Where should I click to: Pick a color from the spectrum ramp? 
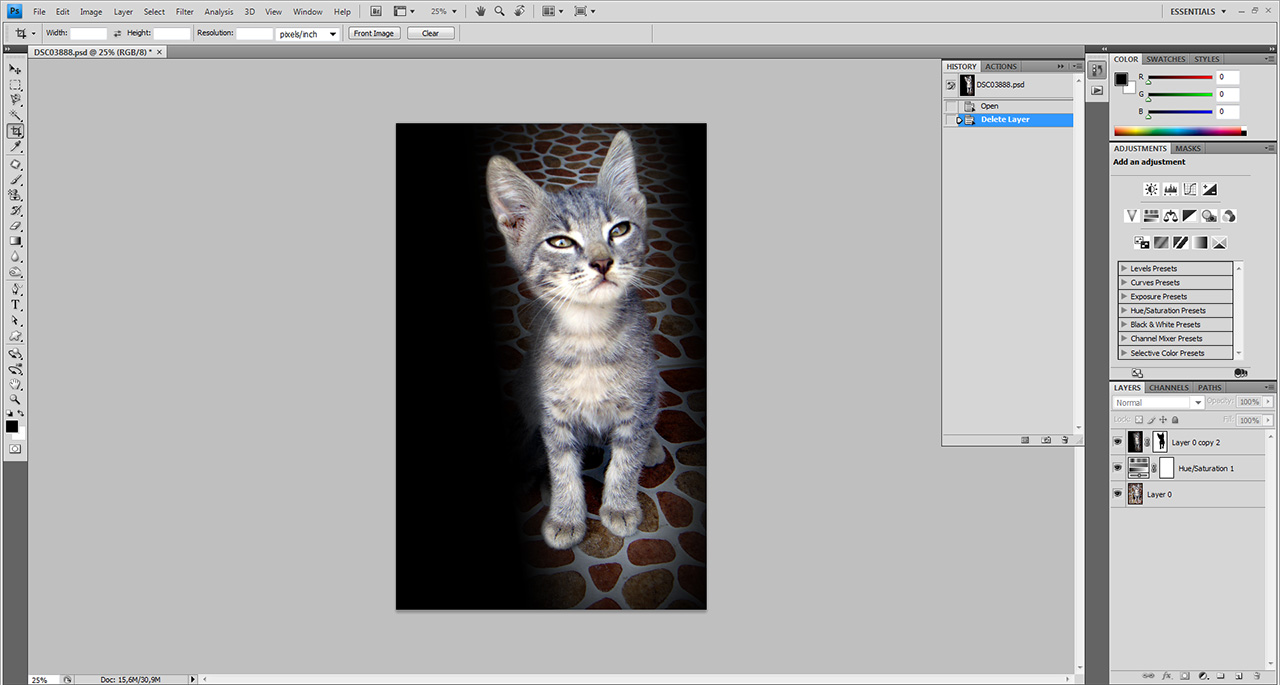[1180, 132]
